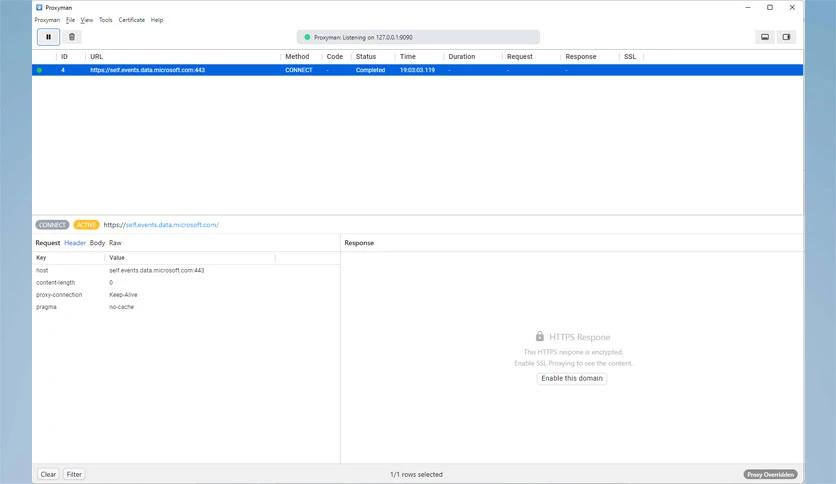Sort by the Time column header

(407, 57)
